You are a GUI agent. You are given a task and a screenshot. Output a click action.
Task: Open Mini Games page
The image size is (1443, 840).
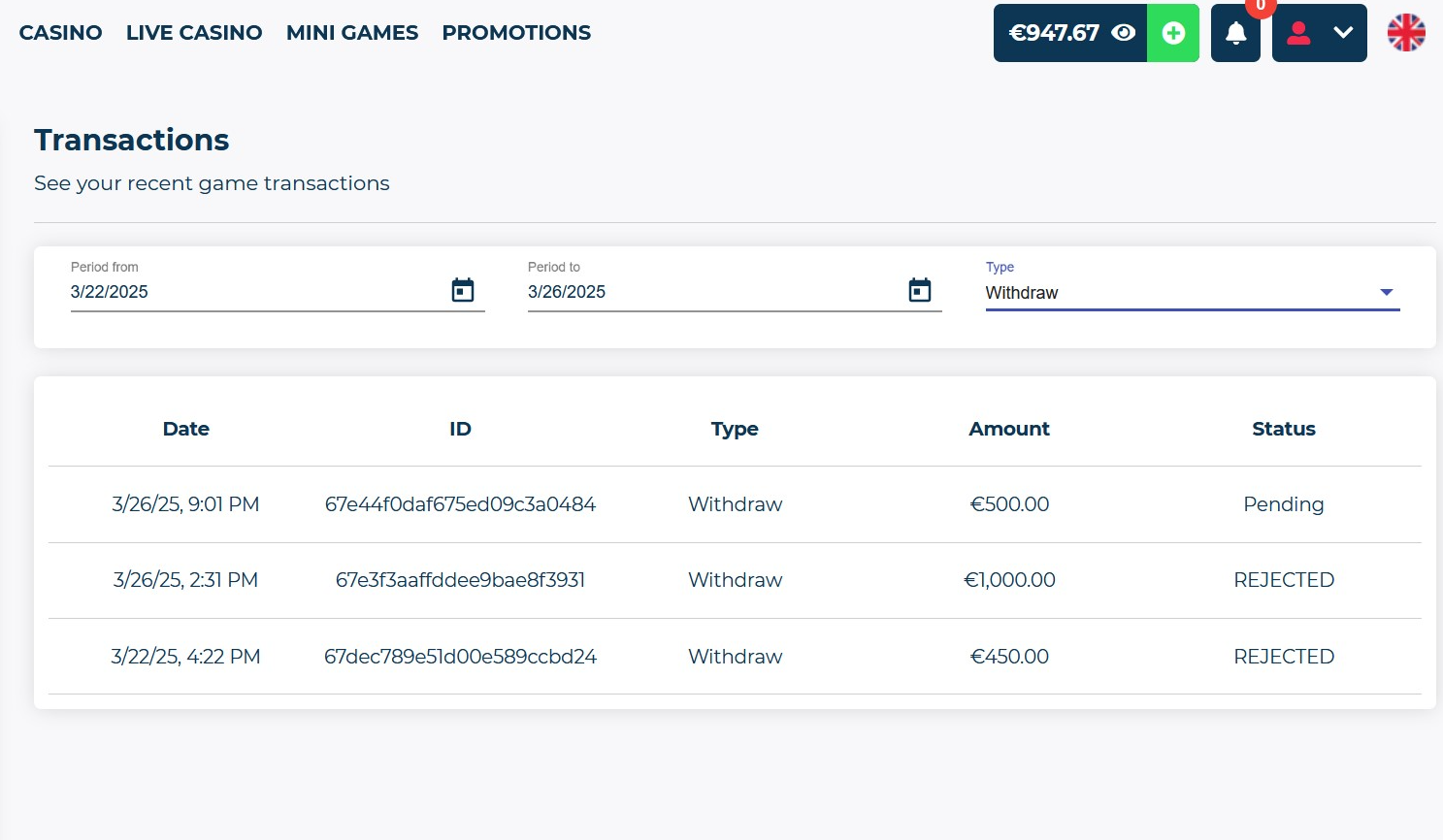[352, 33]
